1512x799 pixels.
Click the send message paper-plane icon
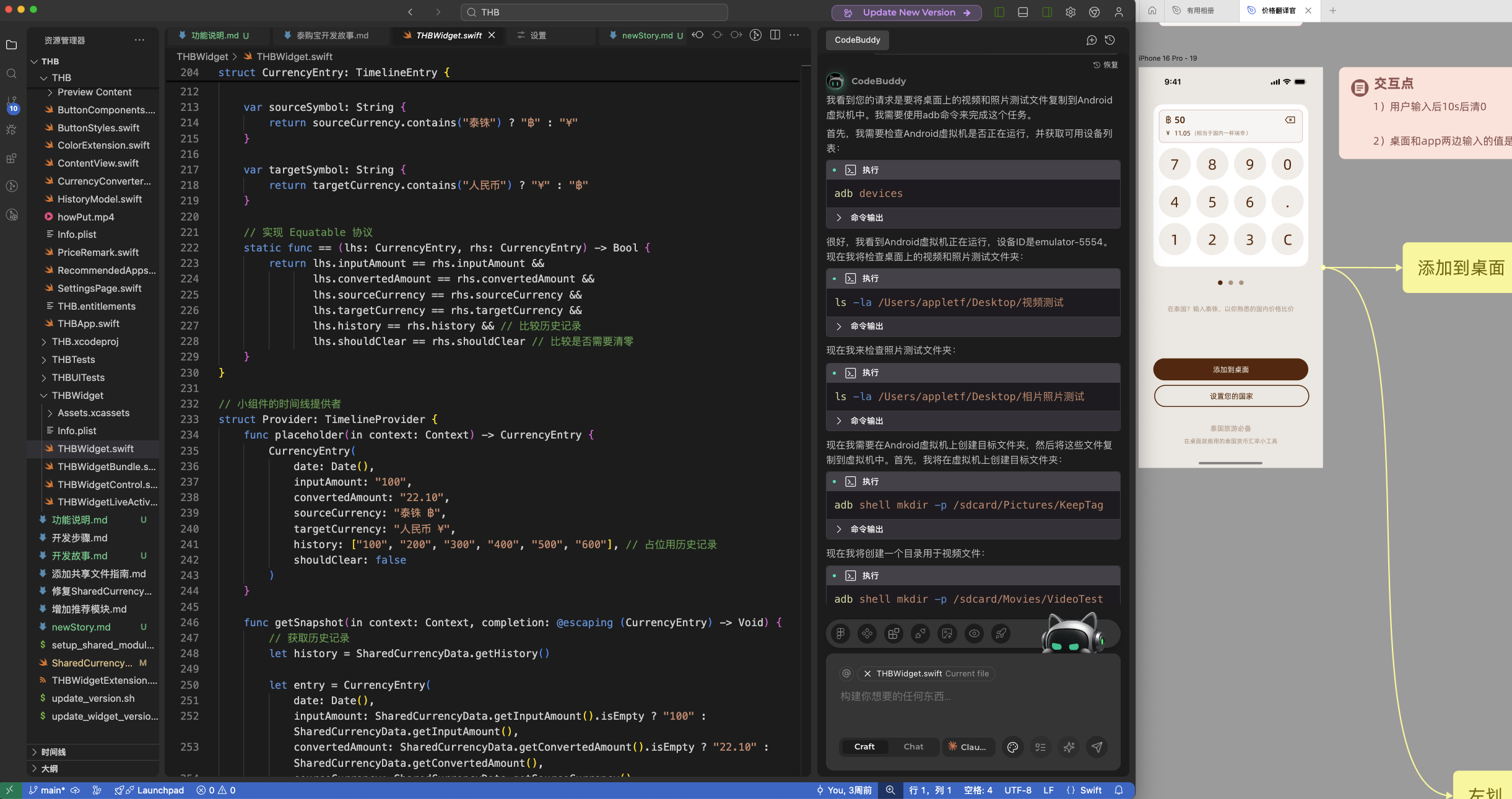click(1097, 747)
